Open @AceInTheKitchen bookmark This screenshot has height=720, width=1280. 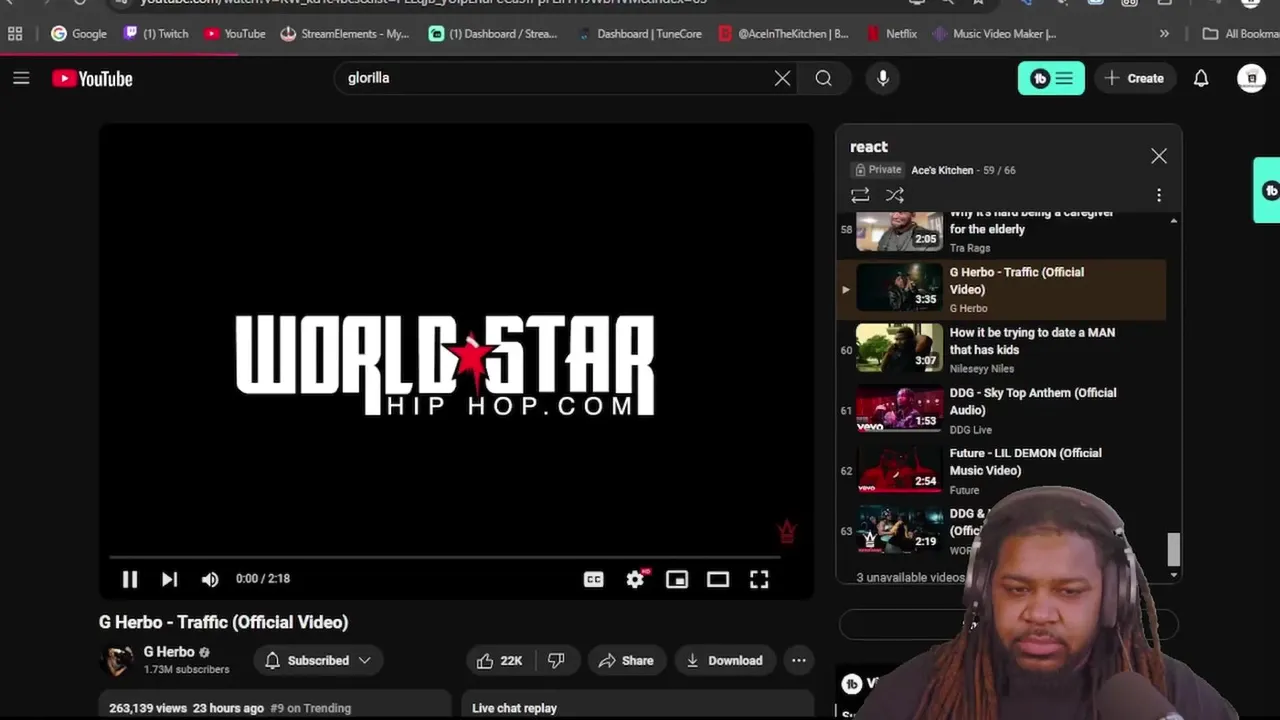click(784, 34)
